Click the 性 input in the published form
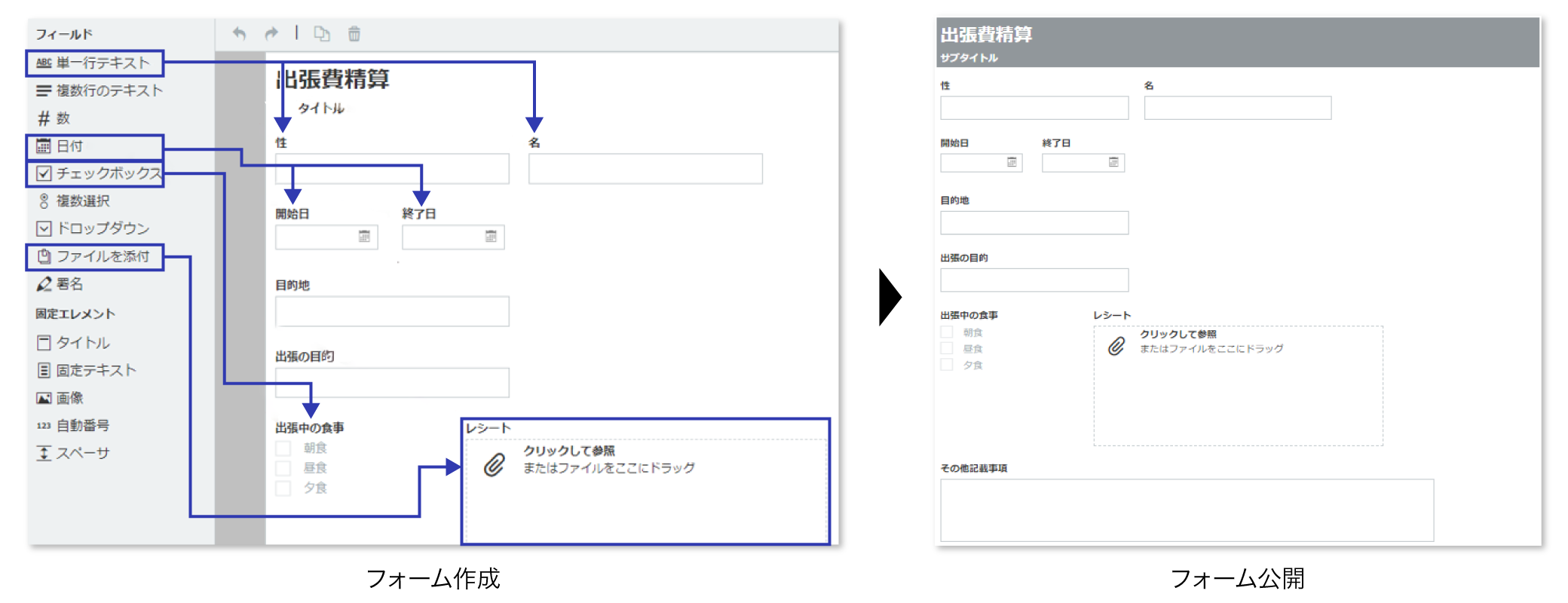The width and height of the screenshot is (1568, 603). click(x=1034, y=108)
